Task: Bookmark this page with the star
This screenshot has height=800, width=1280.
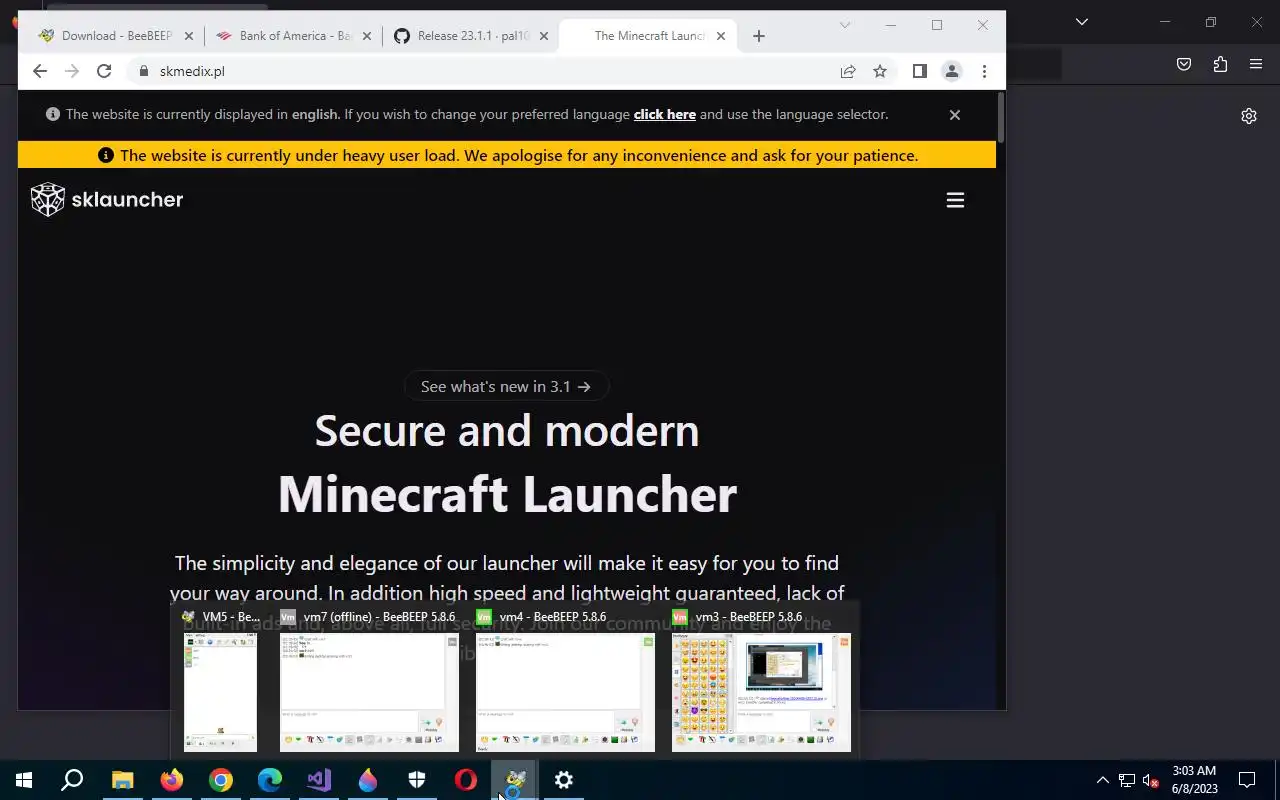Action: [880, 71]
